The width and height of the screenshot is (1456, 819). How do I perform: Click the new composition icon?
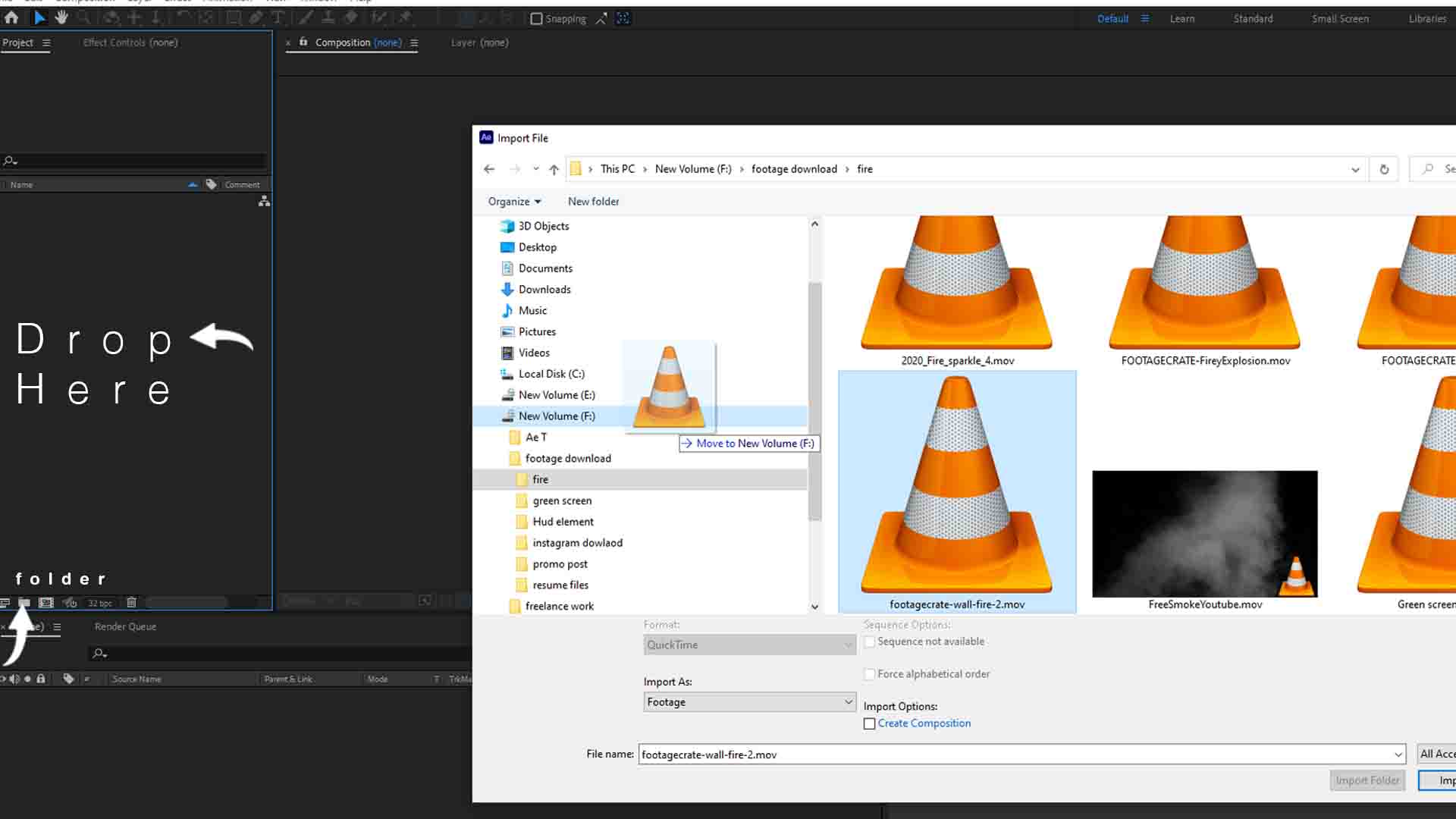[46, 603]
